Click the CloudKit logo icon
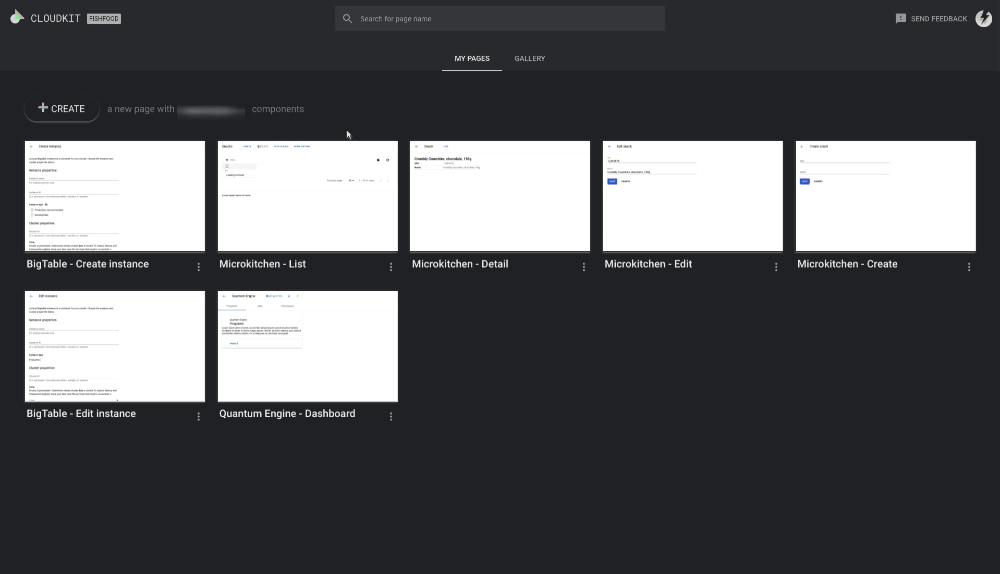 17,17
